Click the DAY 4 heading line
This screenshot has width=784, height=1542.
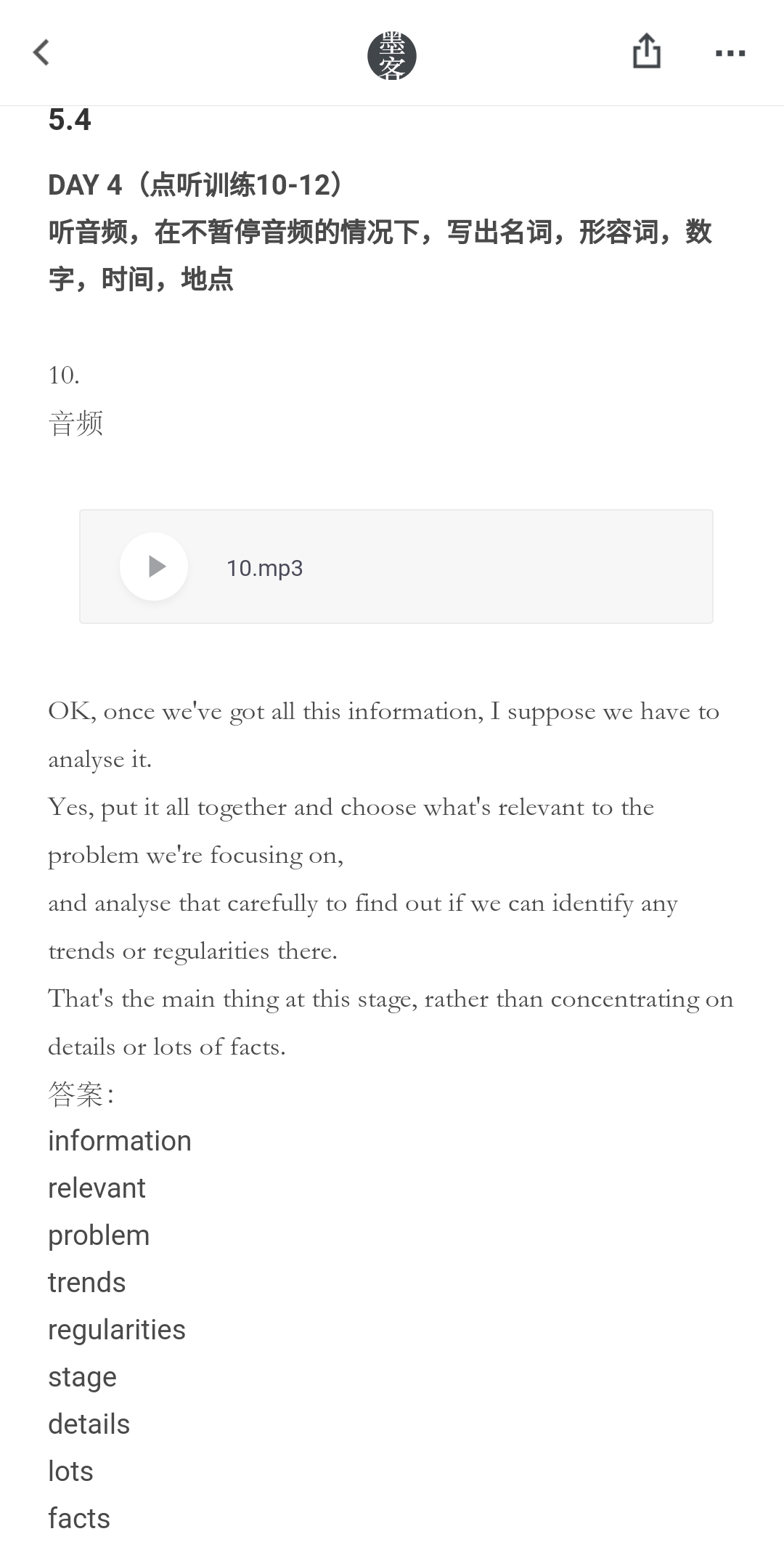196,184
